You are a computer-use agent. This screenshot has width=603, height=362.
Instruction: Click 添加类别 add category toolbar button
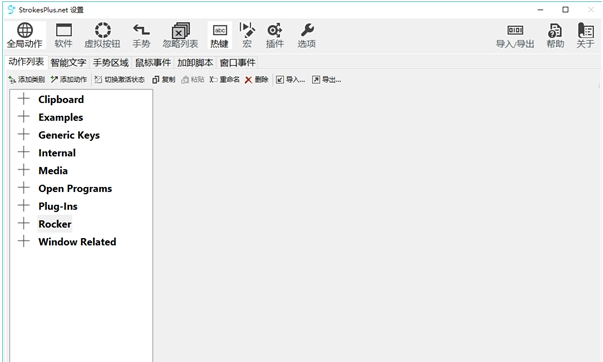pos(27,80)
